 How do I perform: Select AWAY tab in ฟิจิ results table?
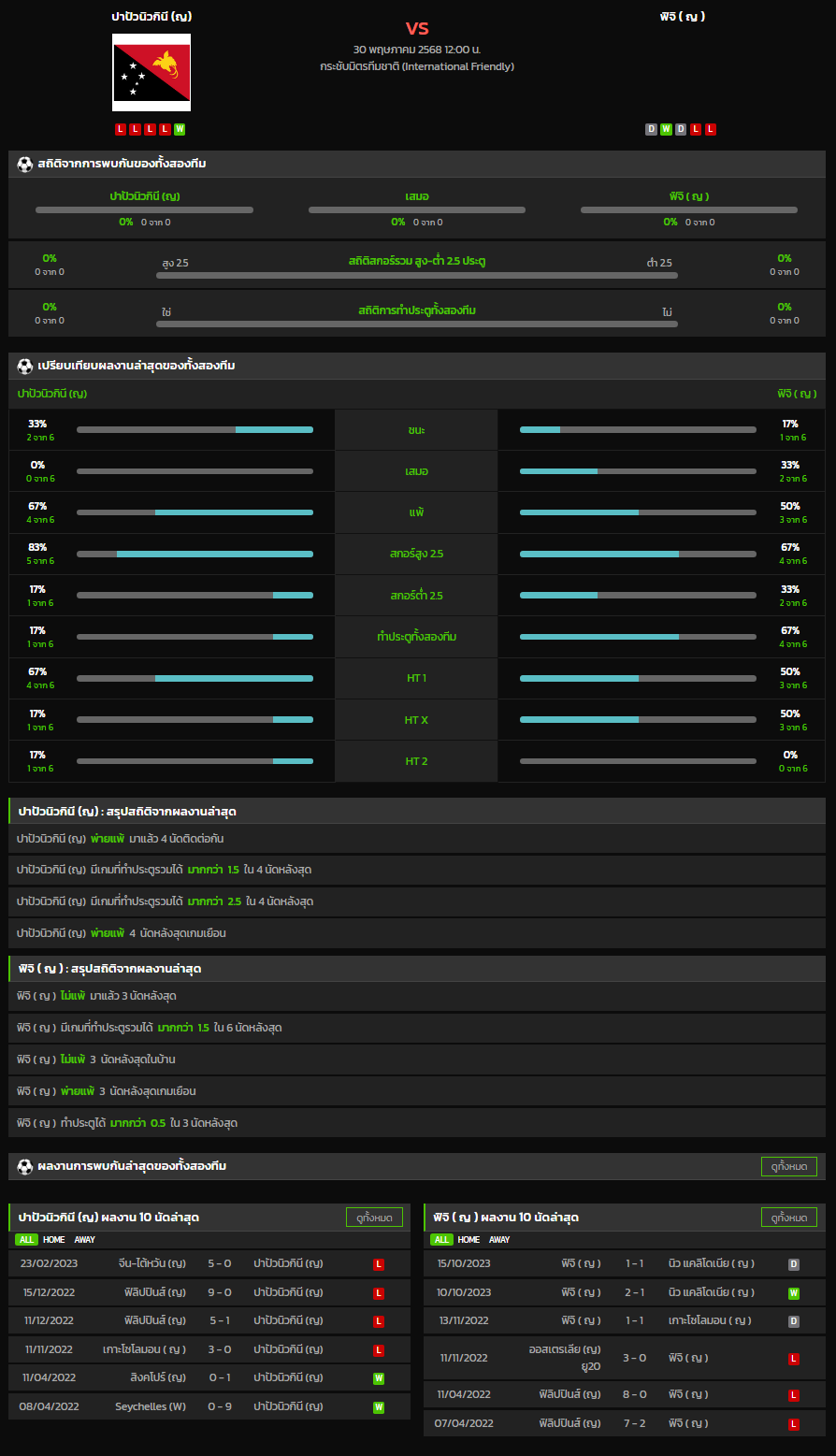(499, 1240)
